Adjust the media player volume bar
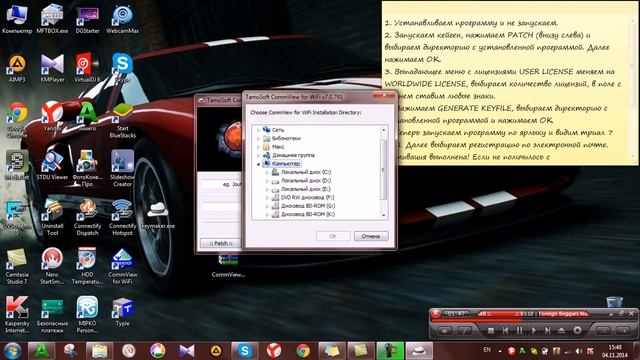The image size is (640, 360). coord(500,314)
